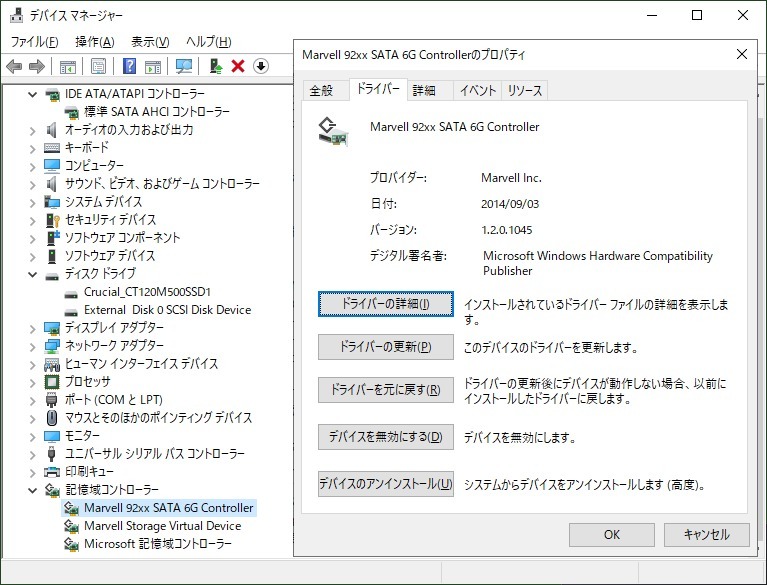Click the IDE ATA/ATAPI controller icon
The image size is (767, 585).
[x=52, y=94]
